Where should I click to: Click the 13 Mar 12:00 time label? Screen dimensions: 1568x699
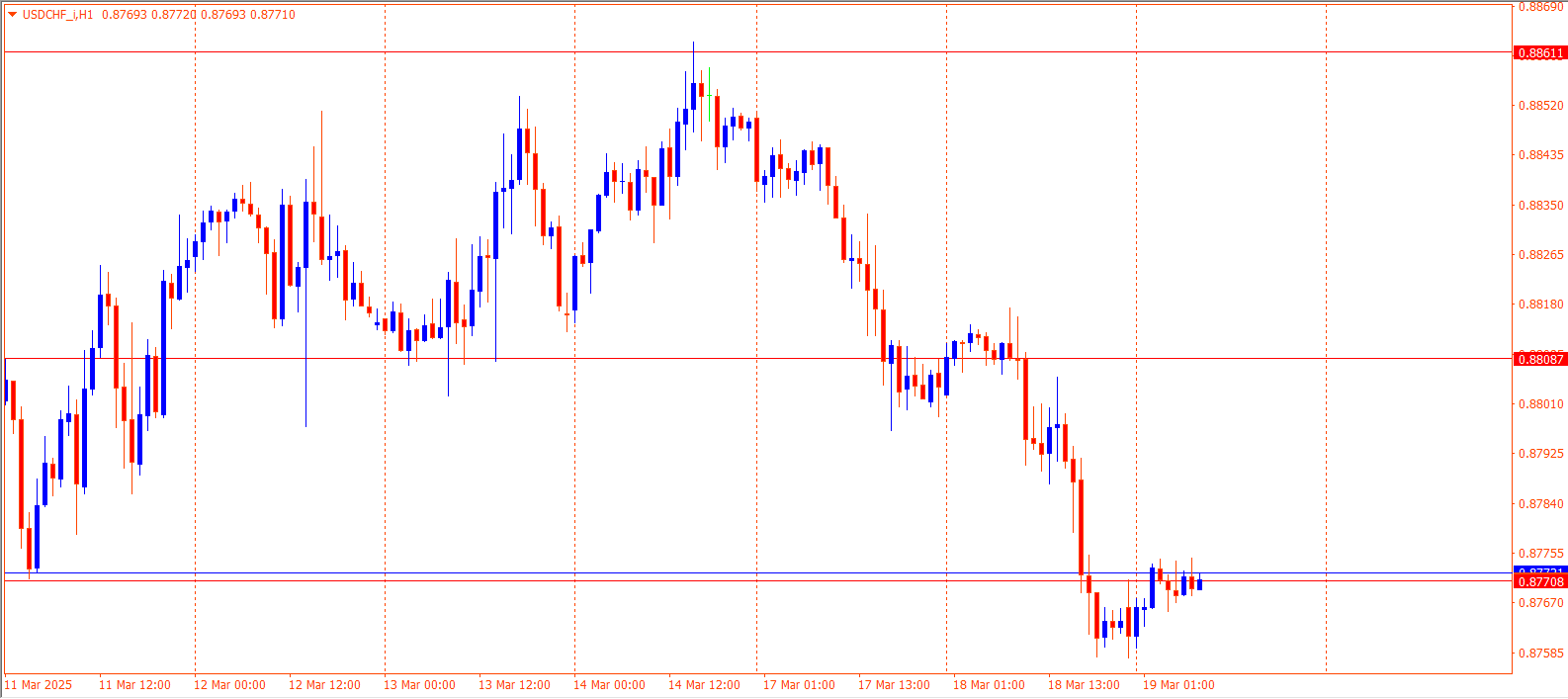(x=514, y=685)
